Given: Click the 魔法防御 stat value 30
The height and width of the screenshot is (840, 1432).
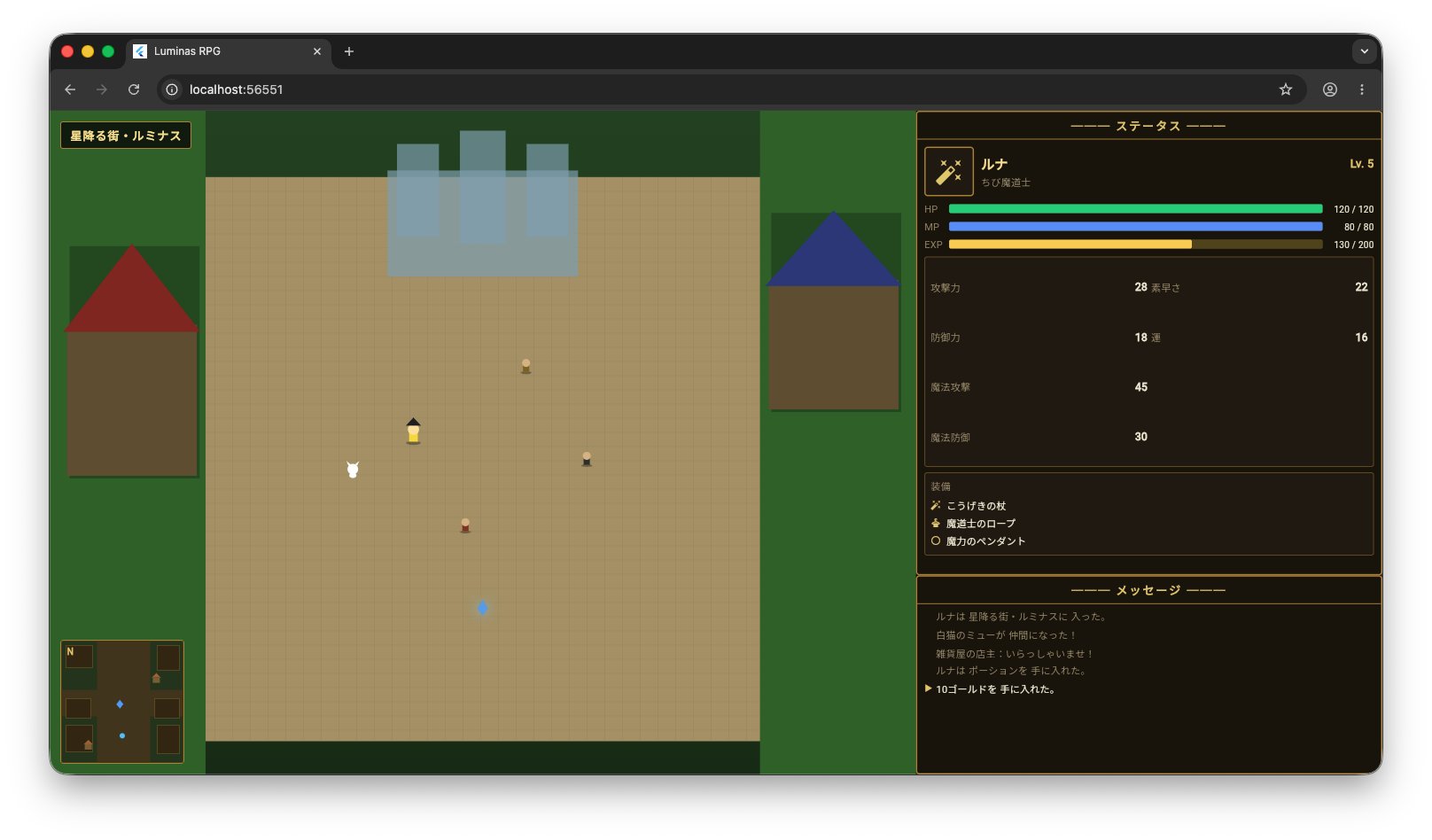Looking at the screenshot, I should (x=1140, y=437).
